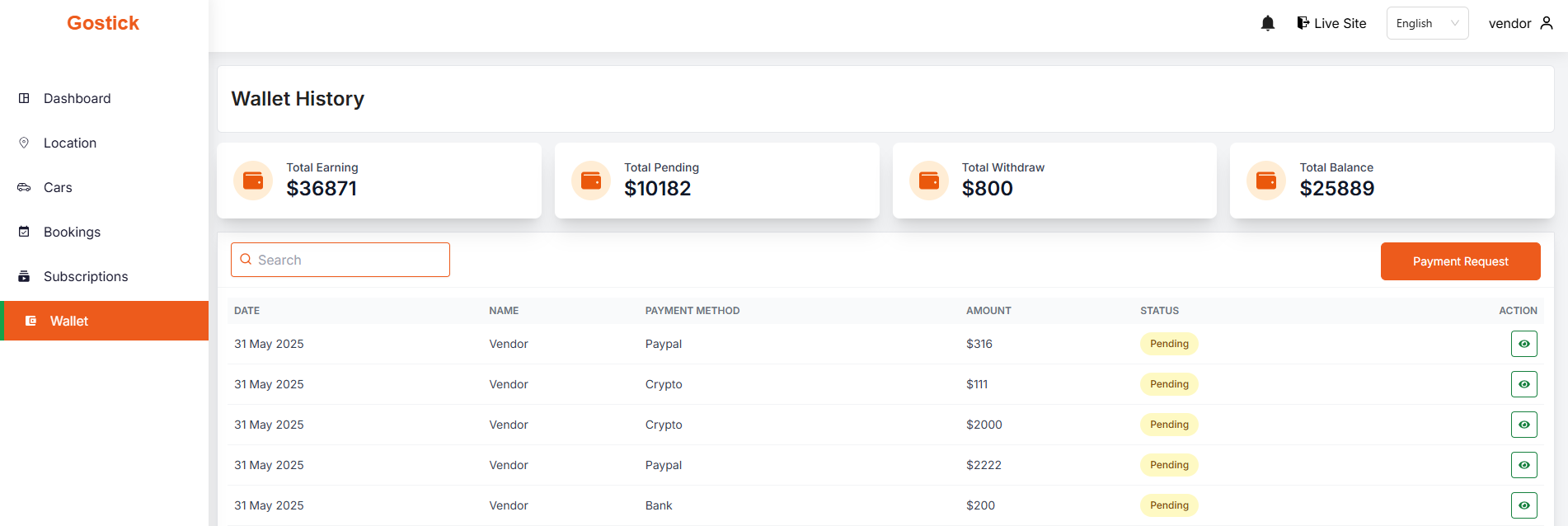1568x526 pixels.
Task: Select Subscriptions in the sidebar
Action: click(86, 277)
